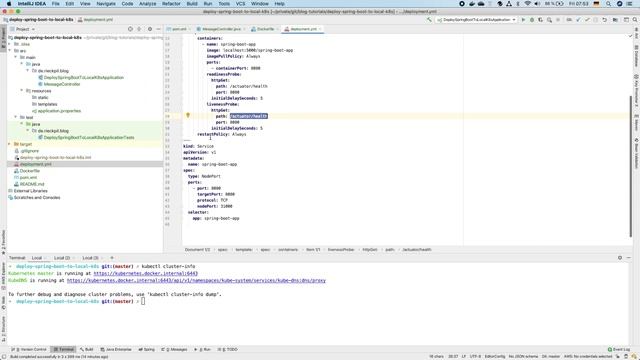Open the Java Enterprise tool window
This screenshot has height=360, width=640.
pyautogui.click(x=116, y=349)
